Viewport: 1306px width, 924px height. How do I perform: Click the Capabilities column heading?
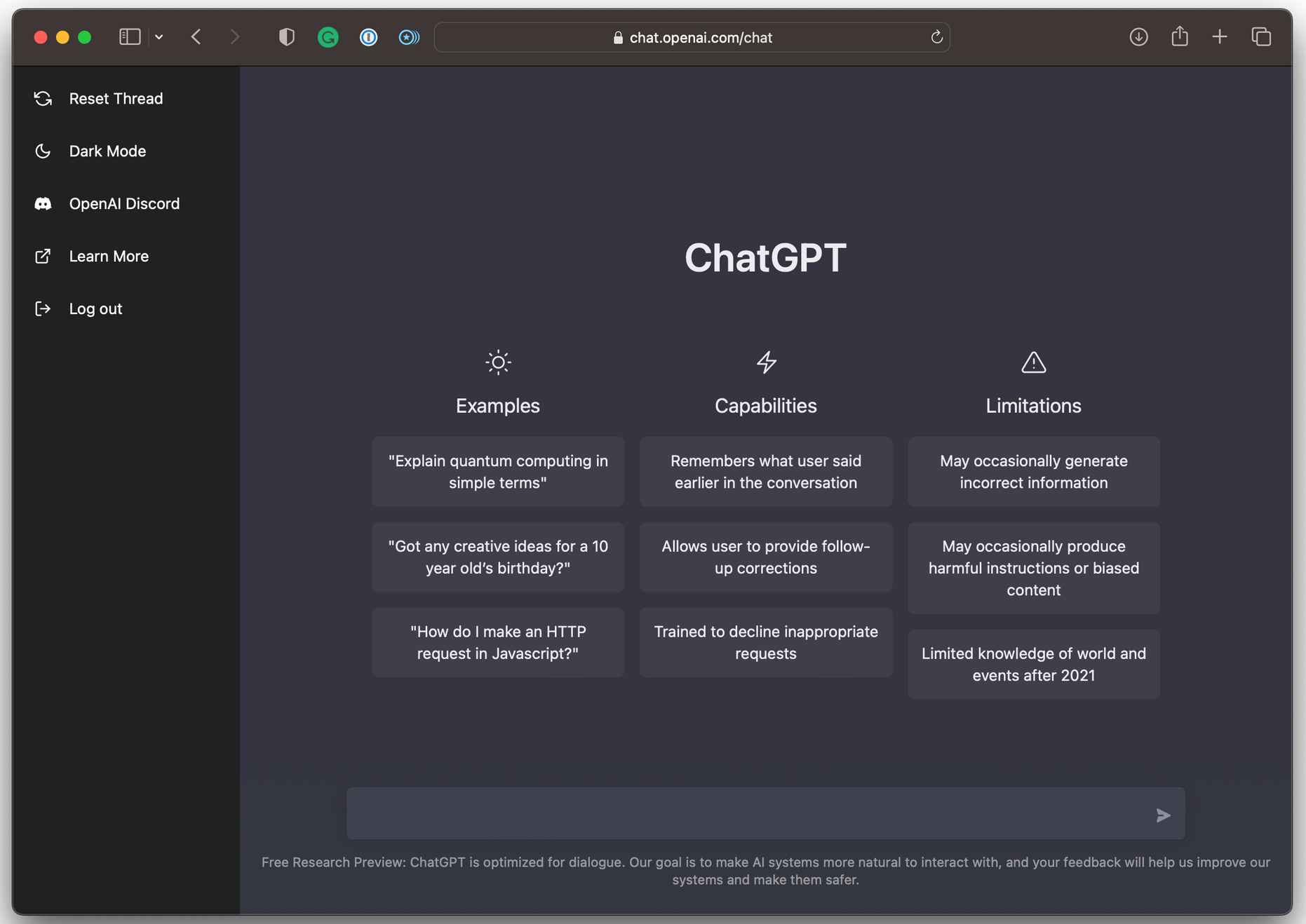click(766, 406)
